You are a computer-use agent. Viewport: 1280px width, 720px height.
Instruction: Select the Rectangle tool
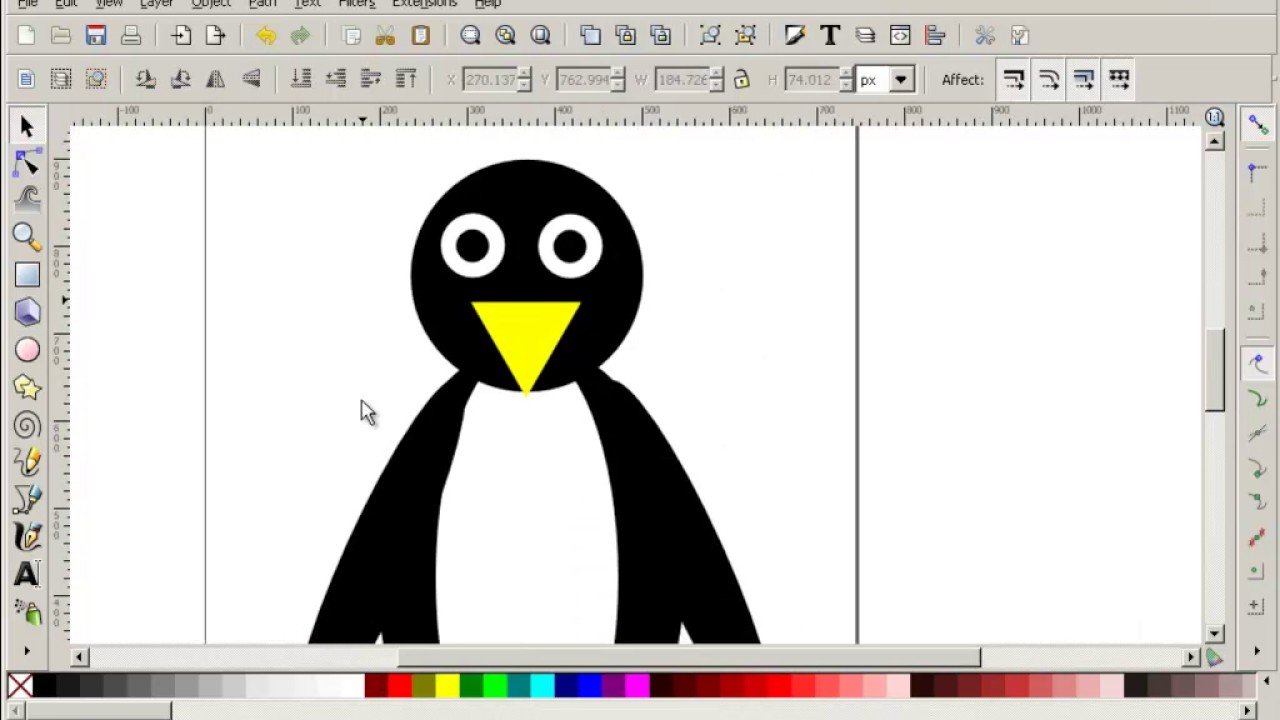(x=27, y=274)
